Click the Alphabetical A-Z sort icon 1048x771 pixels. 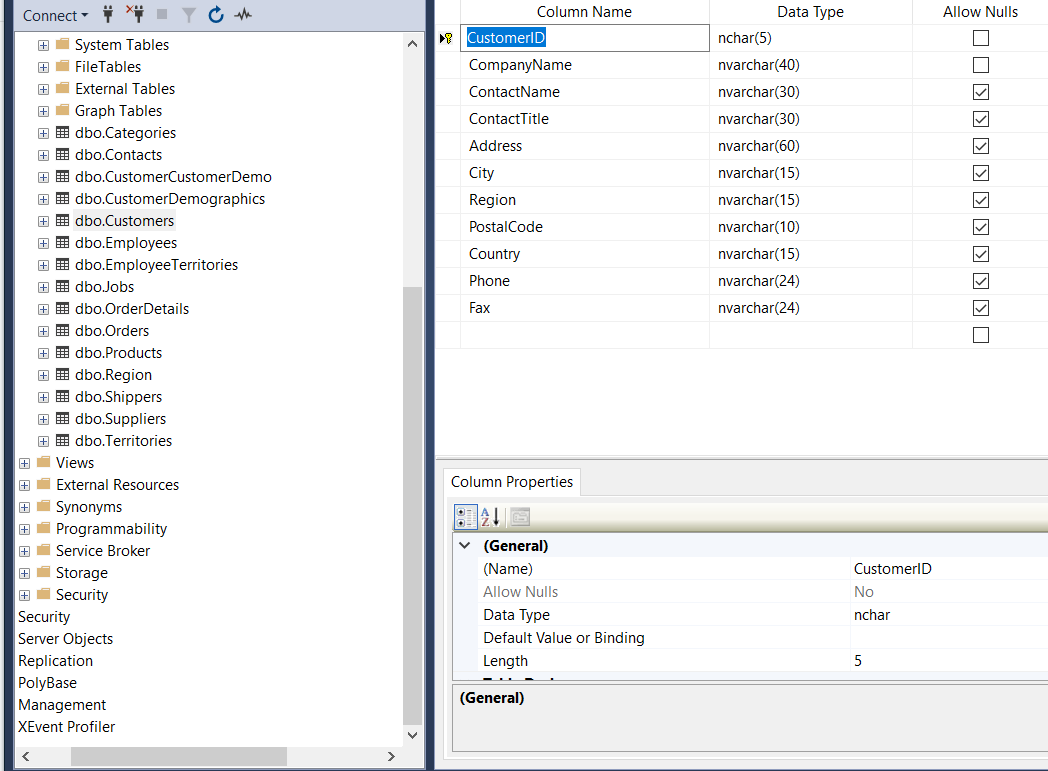(x=490, y=517)
